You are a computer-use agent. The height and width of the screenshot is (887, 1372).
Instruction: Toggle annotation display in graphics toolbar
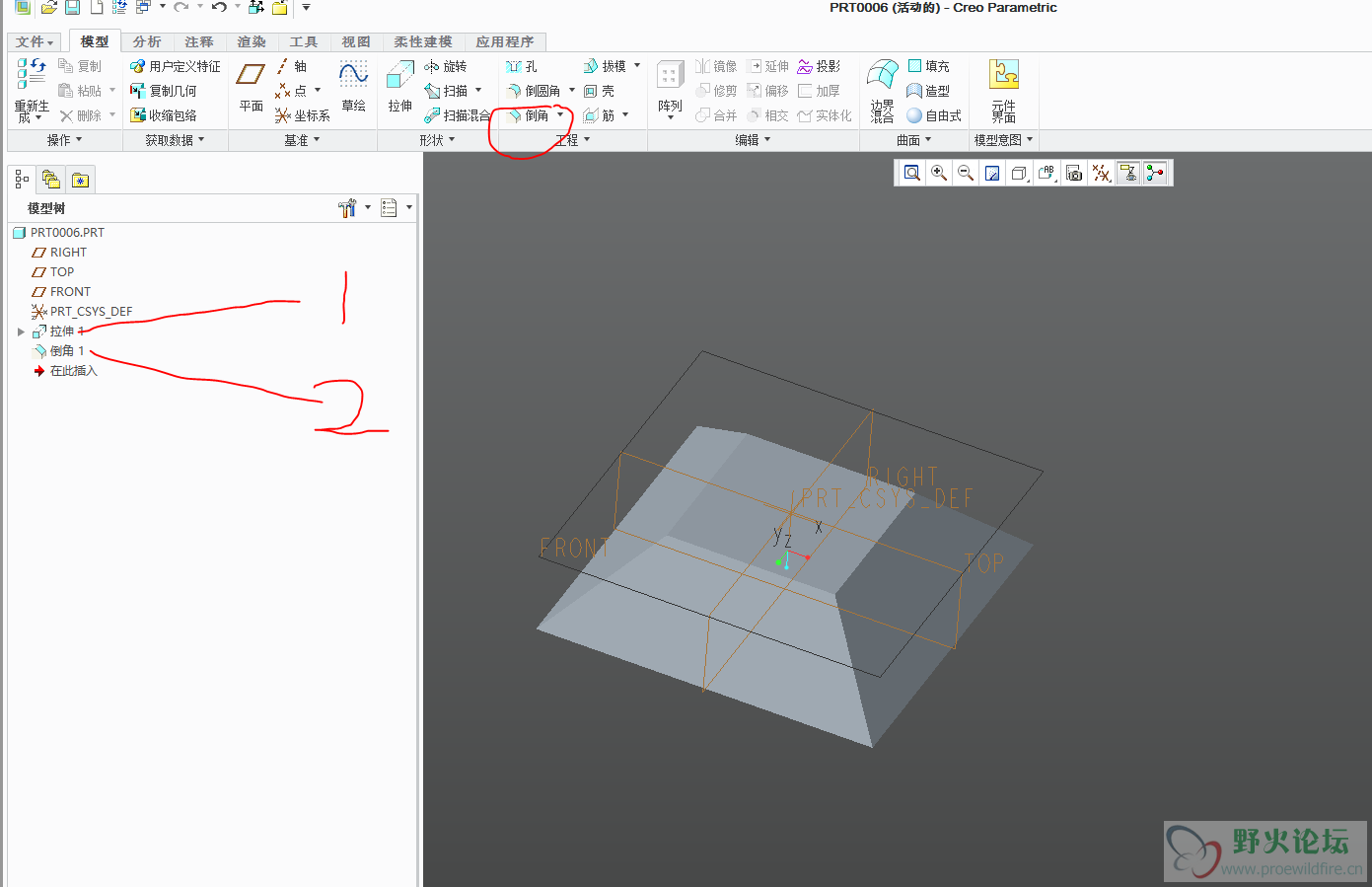(x=1127, y=174)
